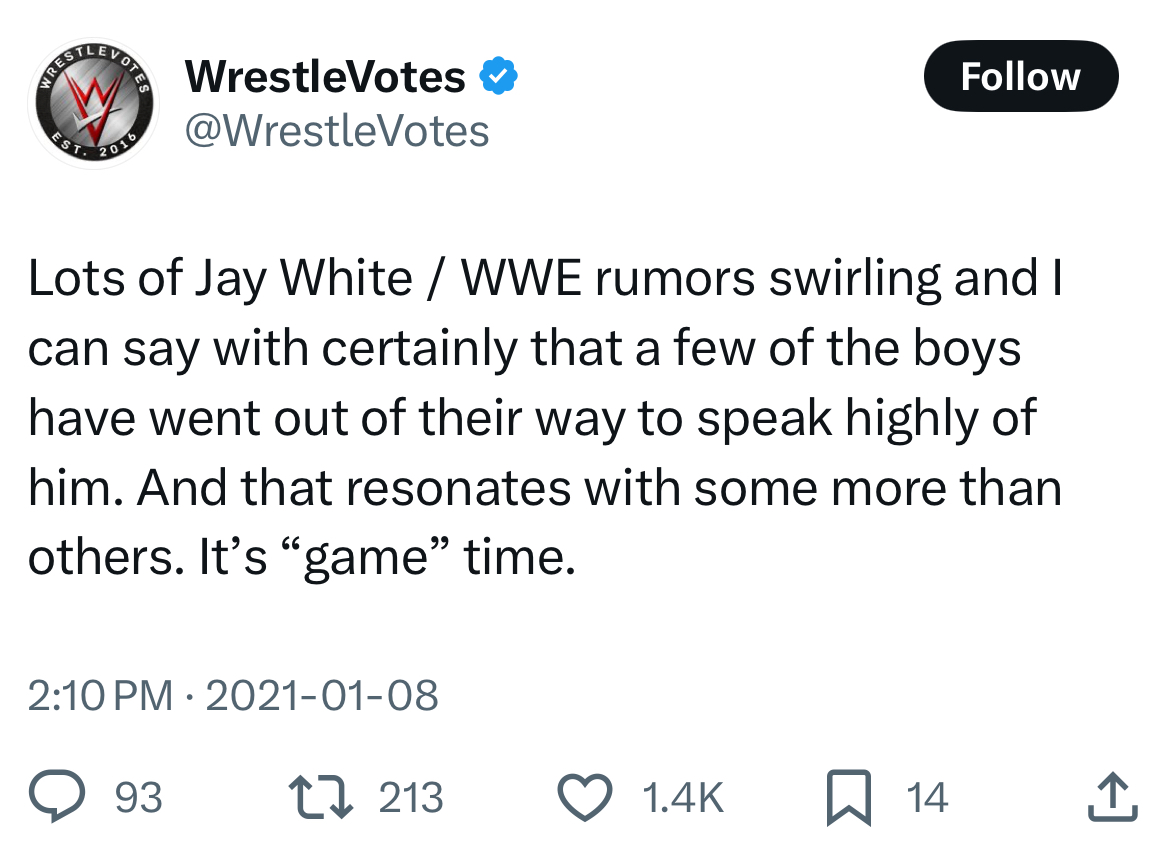Follow the WrestleVotes account
The height and width of the screenshot is (860, 1170).
pos(1020,77)
